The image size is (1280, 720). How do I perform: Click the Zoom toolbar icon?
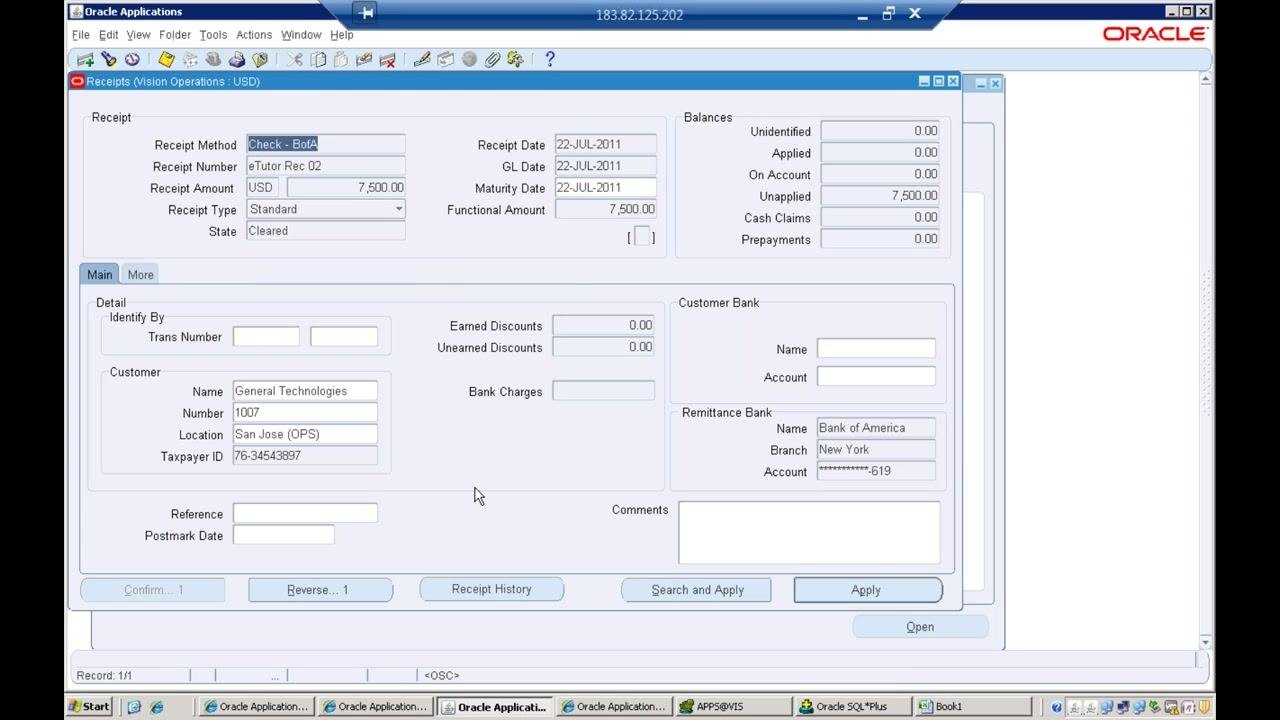point(445,60)
